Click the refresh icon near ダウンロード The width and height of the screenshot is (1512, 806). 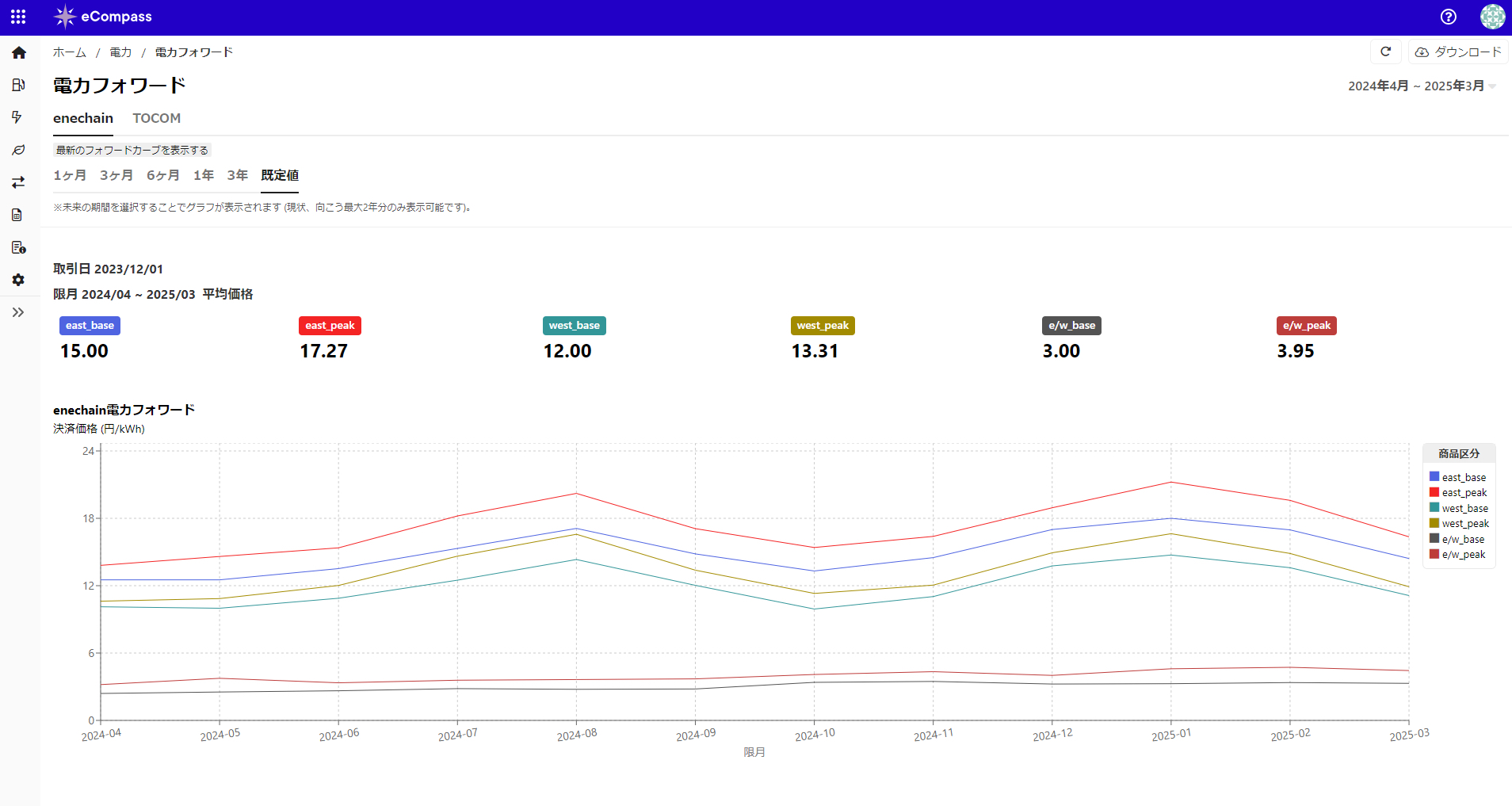coord(1385,52)
